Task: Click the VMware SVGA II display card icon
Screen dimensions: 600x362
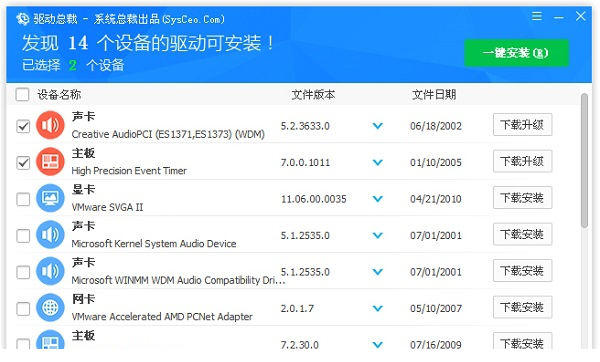Action: coord(50,198)
